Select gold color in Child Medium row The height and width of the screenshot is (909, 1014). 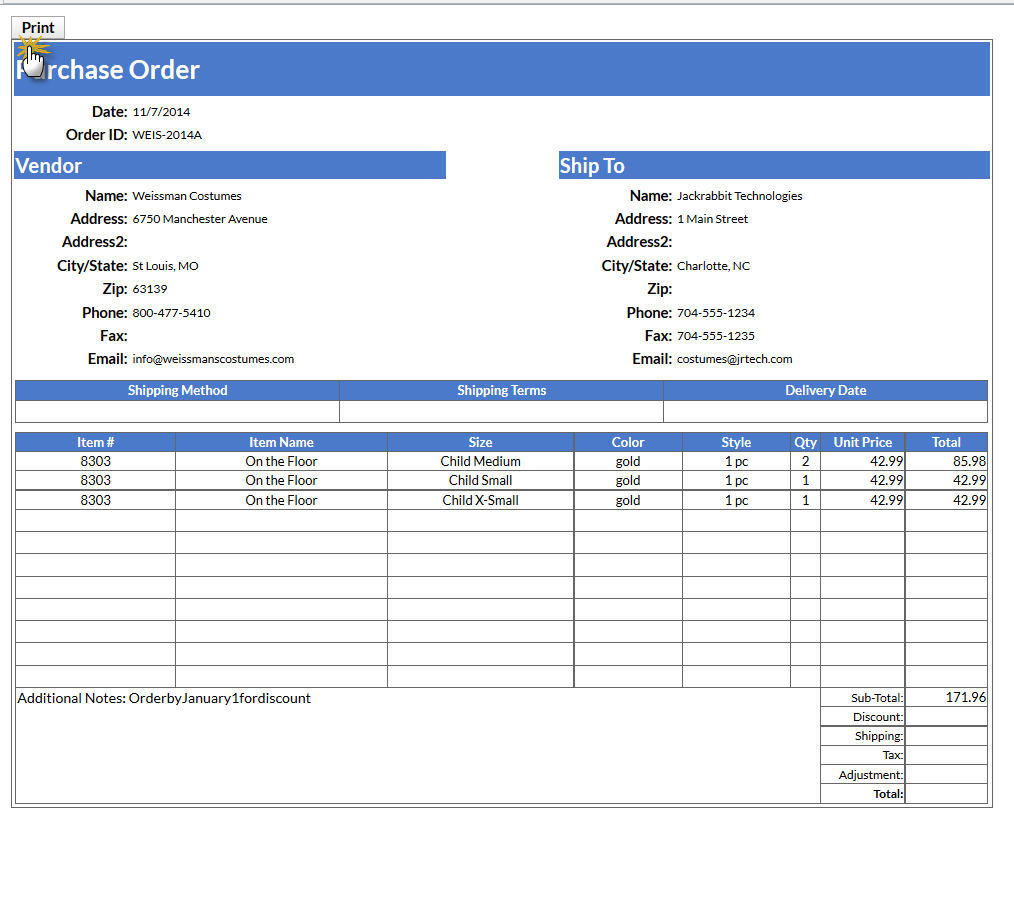[x=628, y=462]
